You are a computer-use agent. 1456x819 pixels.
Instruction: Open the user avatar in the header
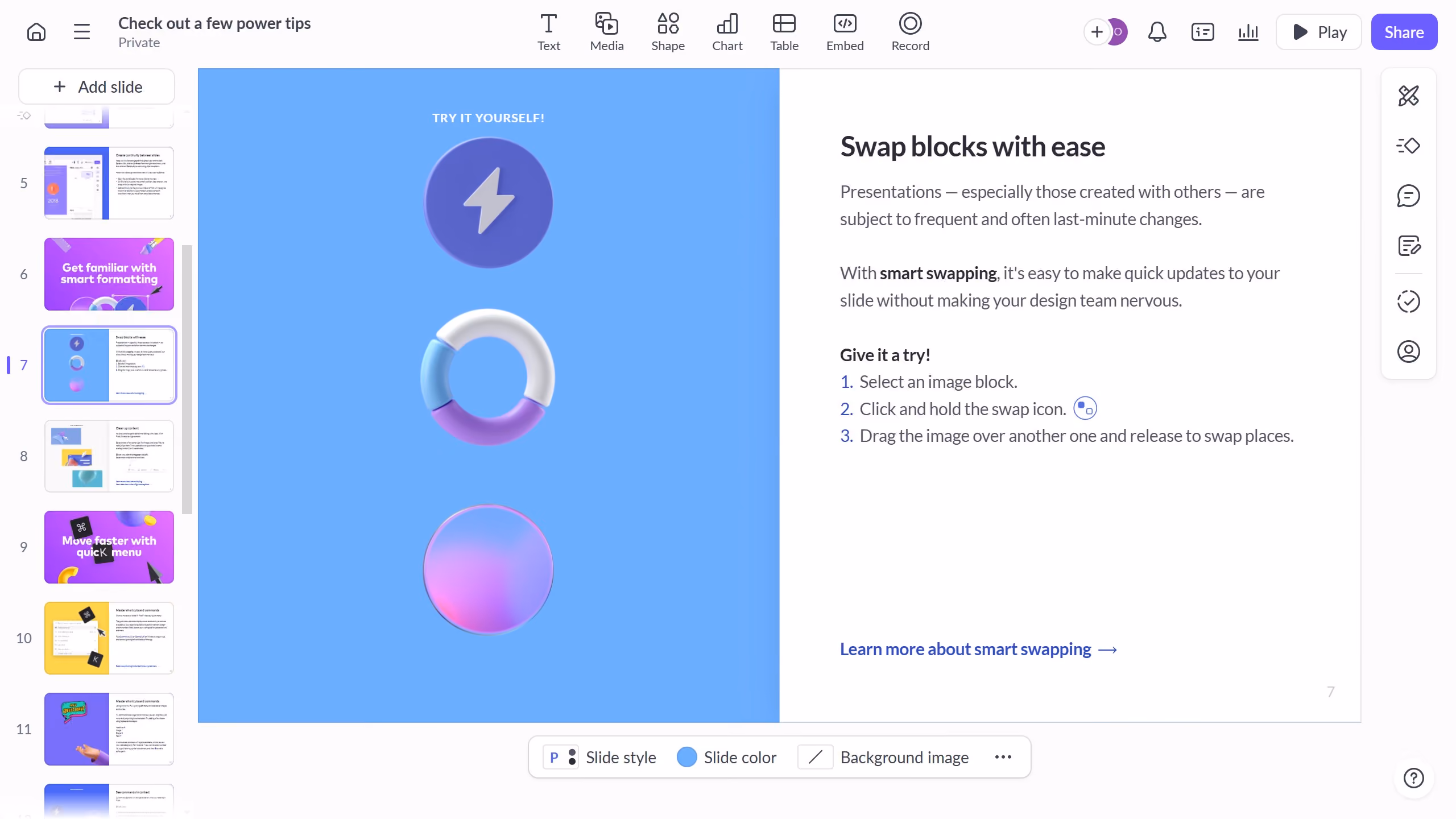coord(1118,32)
